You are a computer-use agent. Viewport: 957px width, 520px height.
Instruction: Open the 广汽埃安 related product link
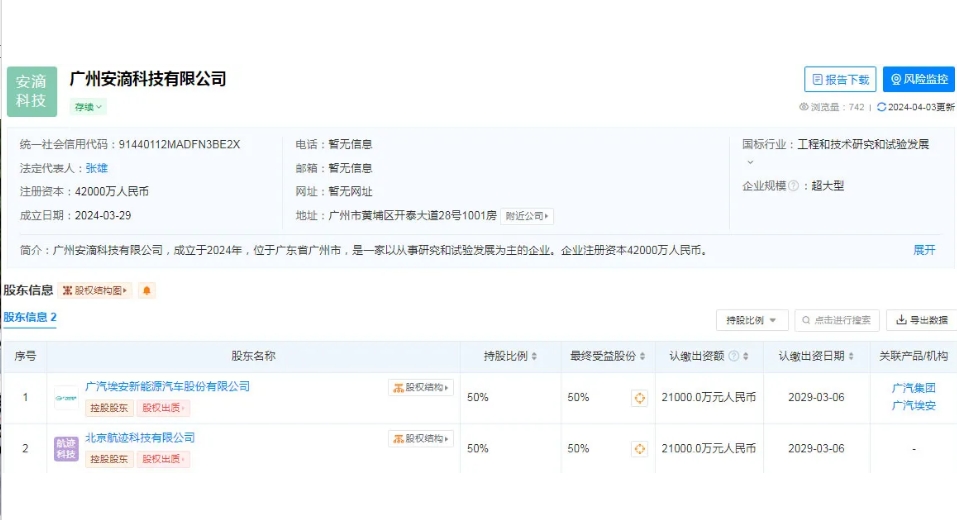click(913, 406)
